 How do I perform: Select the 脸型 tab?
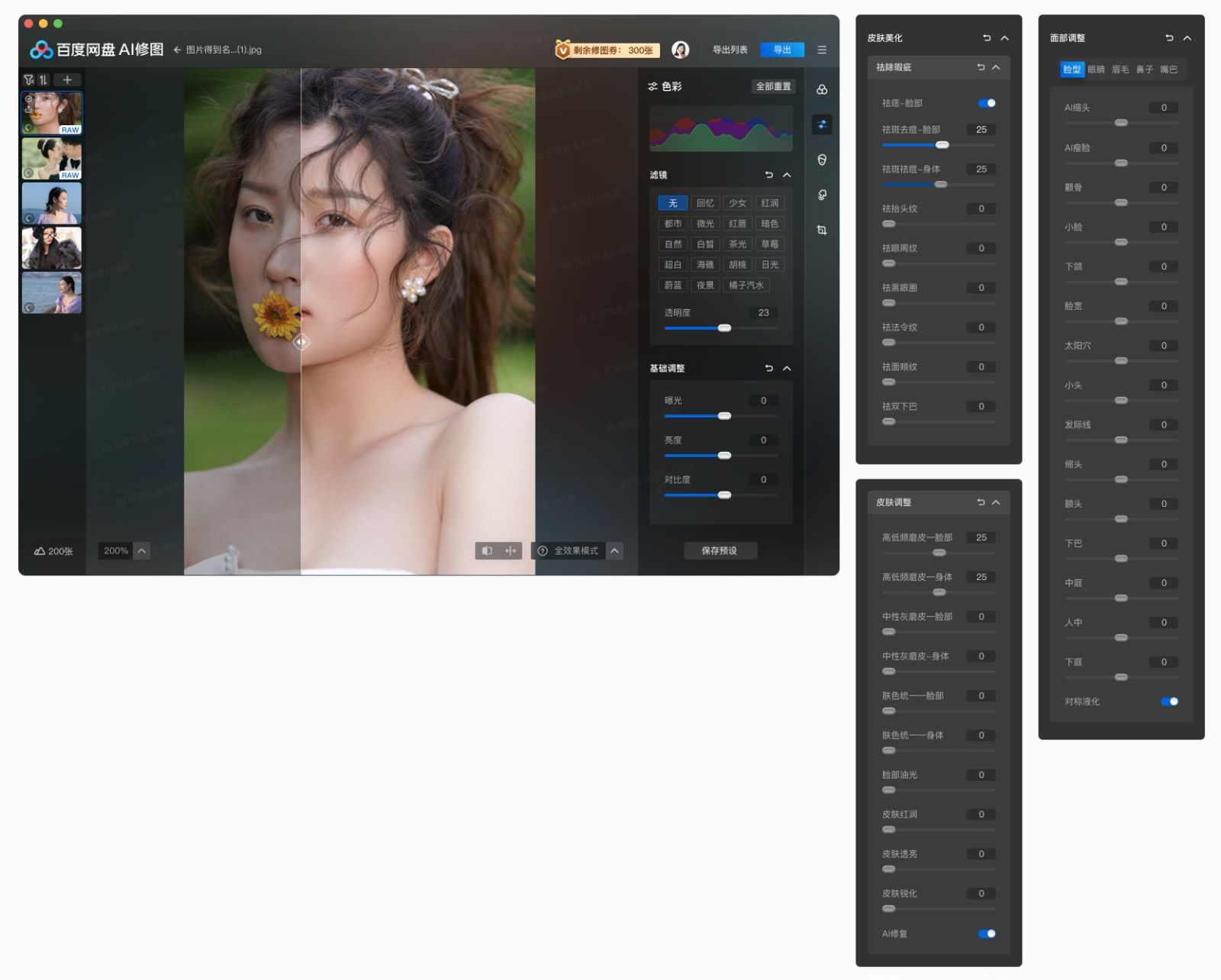pos(1072,69)
